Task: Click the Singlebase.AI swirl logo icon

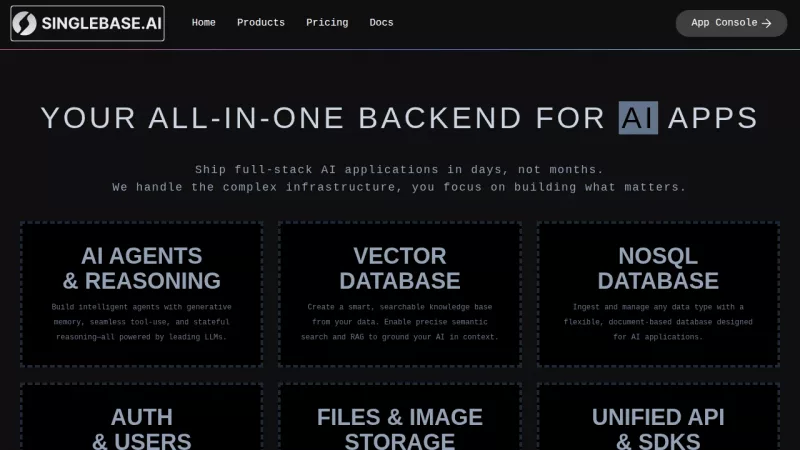Action: 25,23
